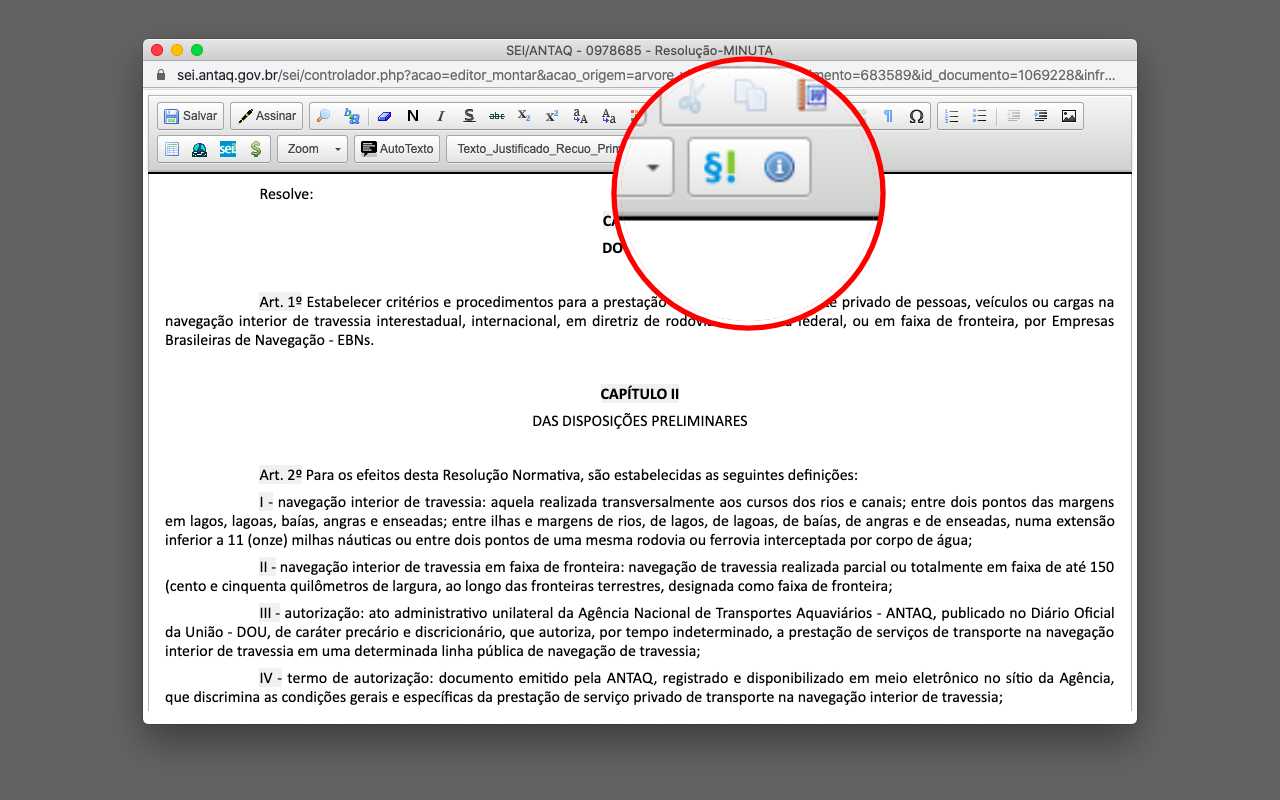
Task: Open the Zoom dropdown
Action: click(313, 149)
